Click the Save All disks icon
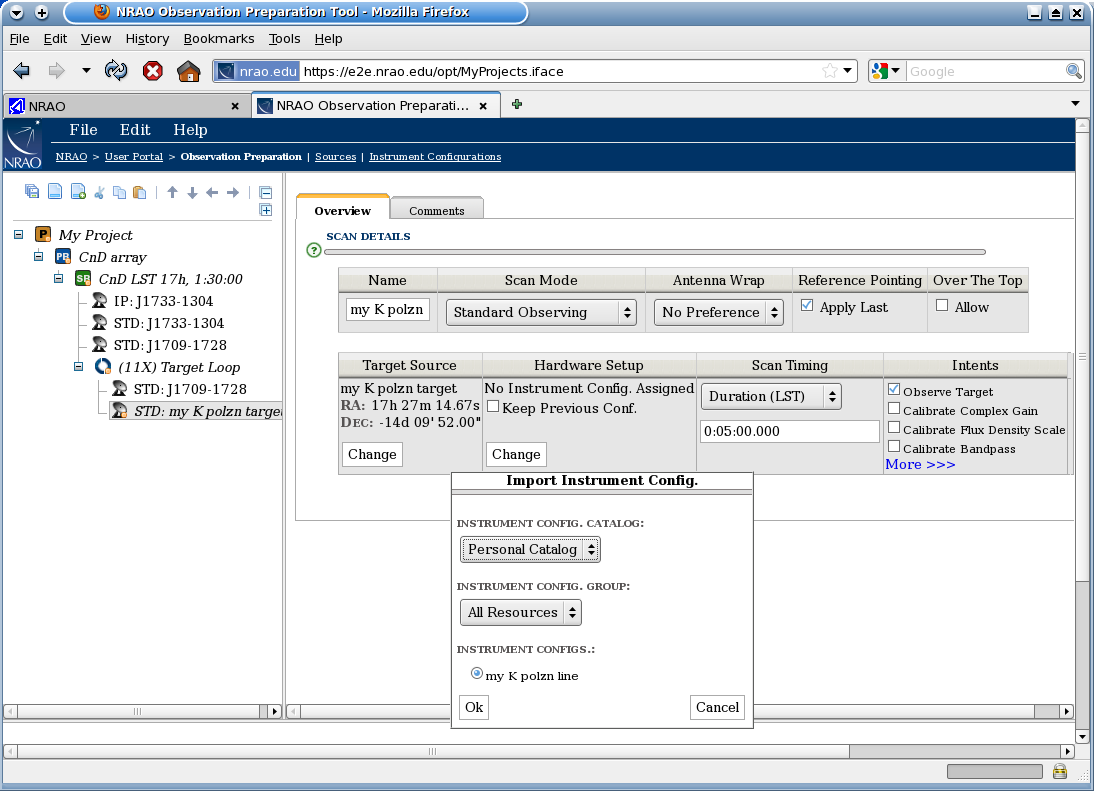The height and width of the screenshot is (791, 1094). [30, 191]
